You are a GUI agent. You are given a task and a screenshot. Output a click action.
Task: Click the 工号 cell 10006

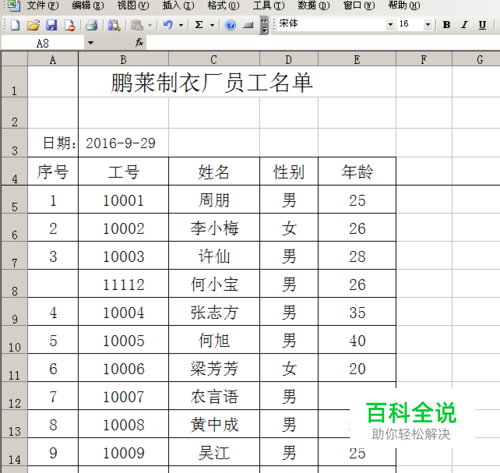(123, 368)
